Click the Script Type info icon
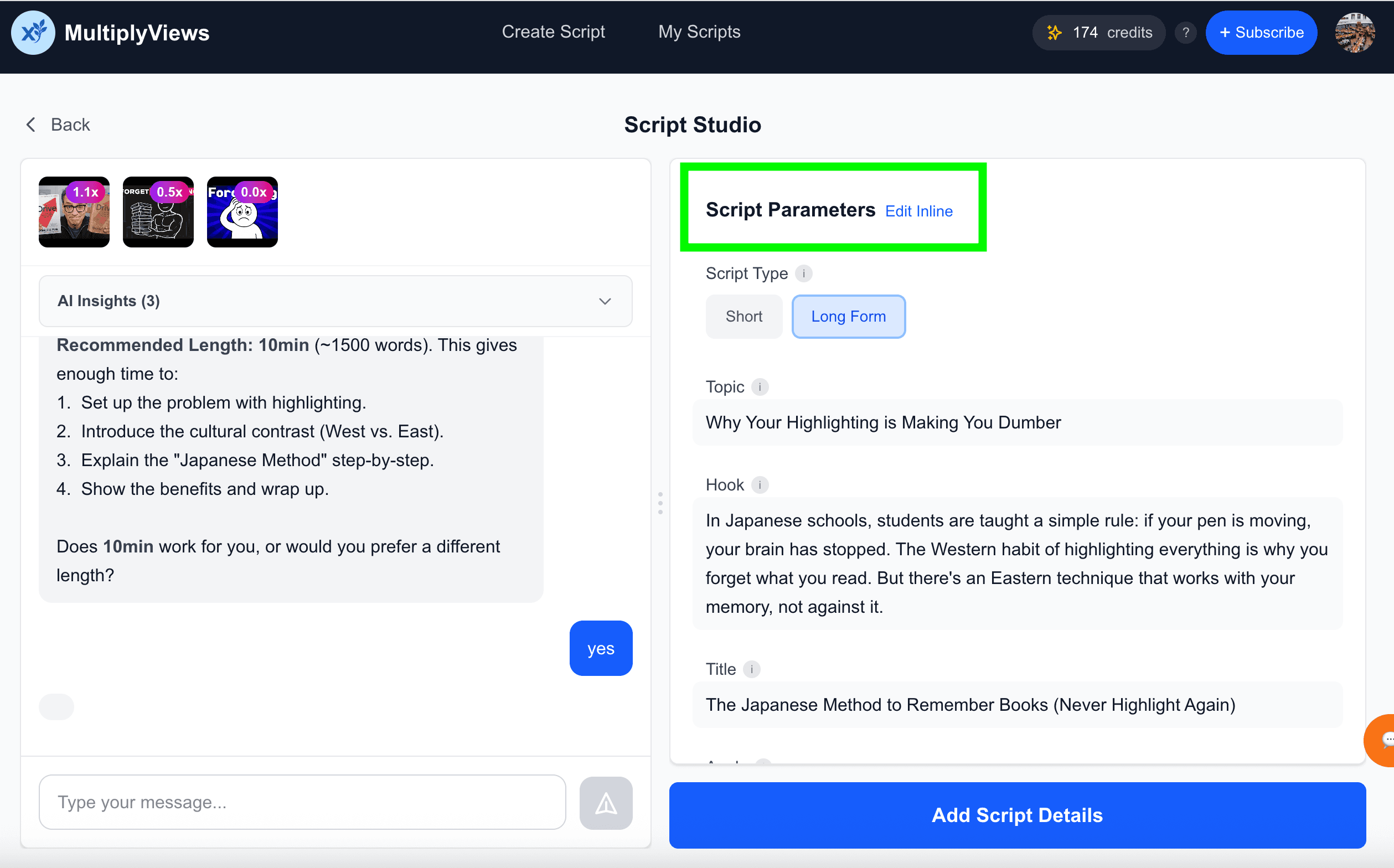Viewport: 1394px width, 868px height. coord(804,273)
